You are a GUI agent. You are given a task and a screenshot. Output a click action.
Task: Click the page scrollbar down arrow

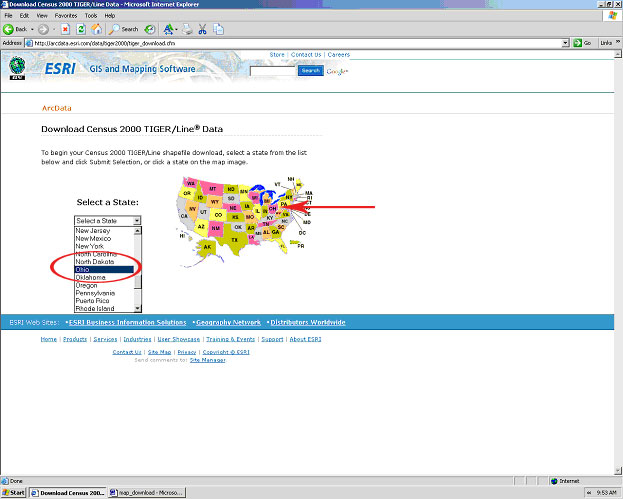click(x=618, y=471)
